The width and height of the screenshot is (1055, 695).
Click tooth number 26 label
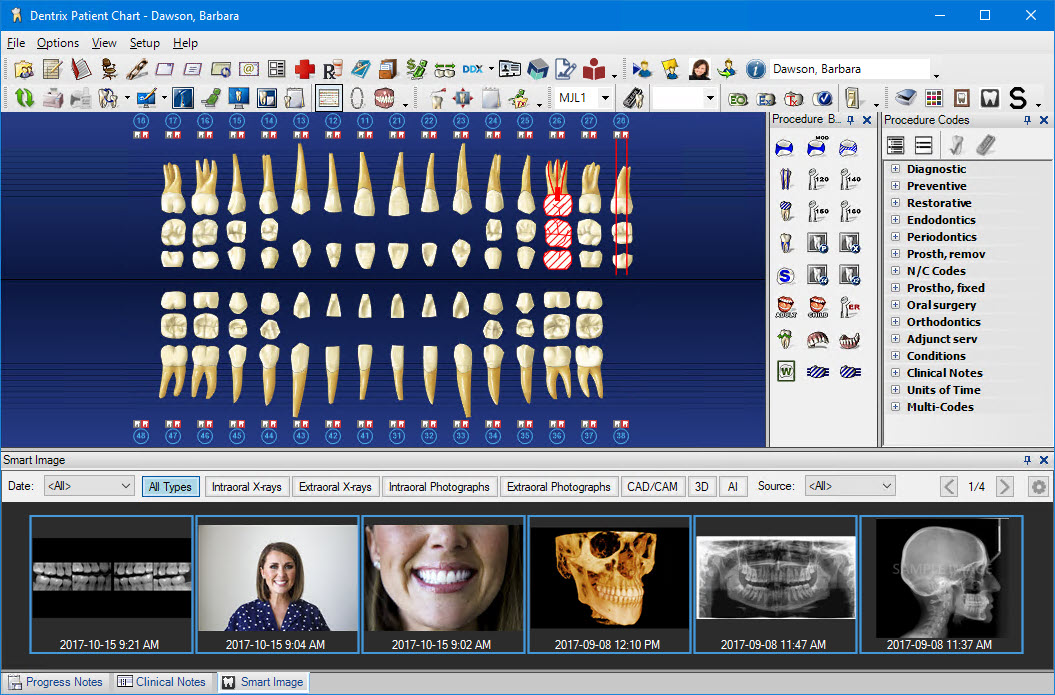[557, 121]
